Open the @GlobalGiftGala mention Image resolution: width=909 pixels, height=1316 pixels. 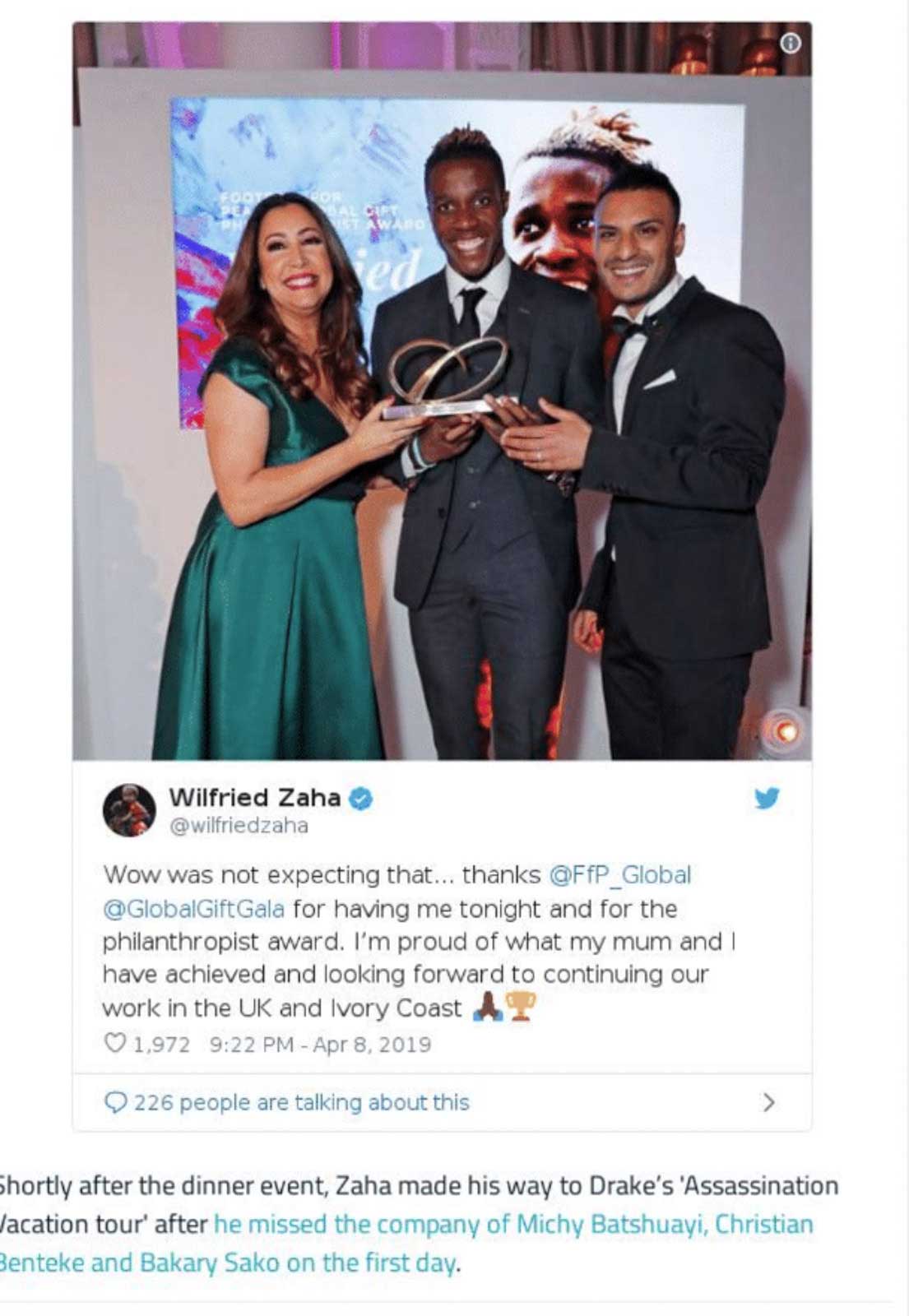[x=193, y=909]
